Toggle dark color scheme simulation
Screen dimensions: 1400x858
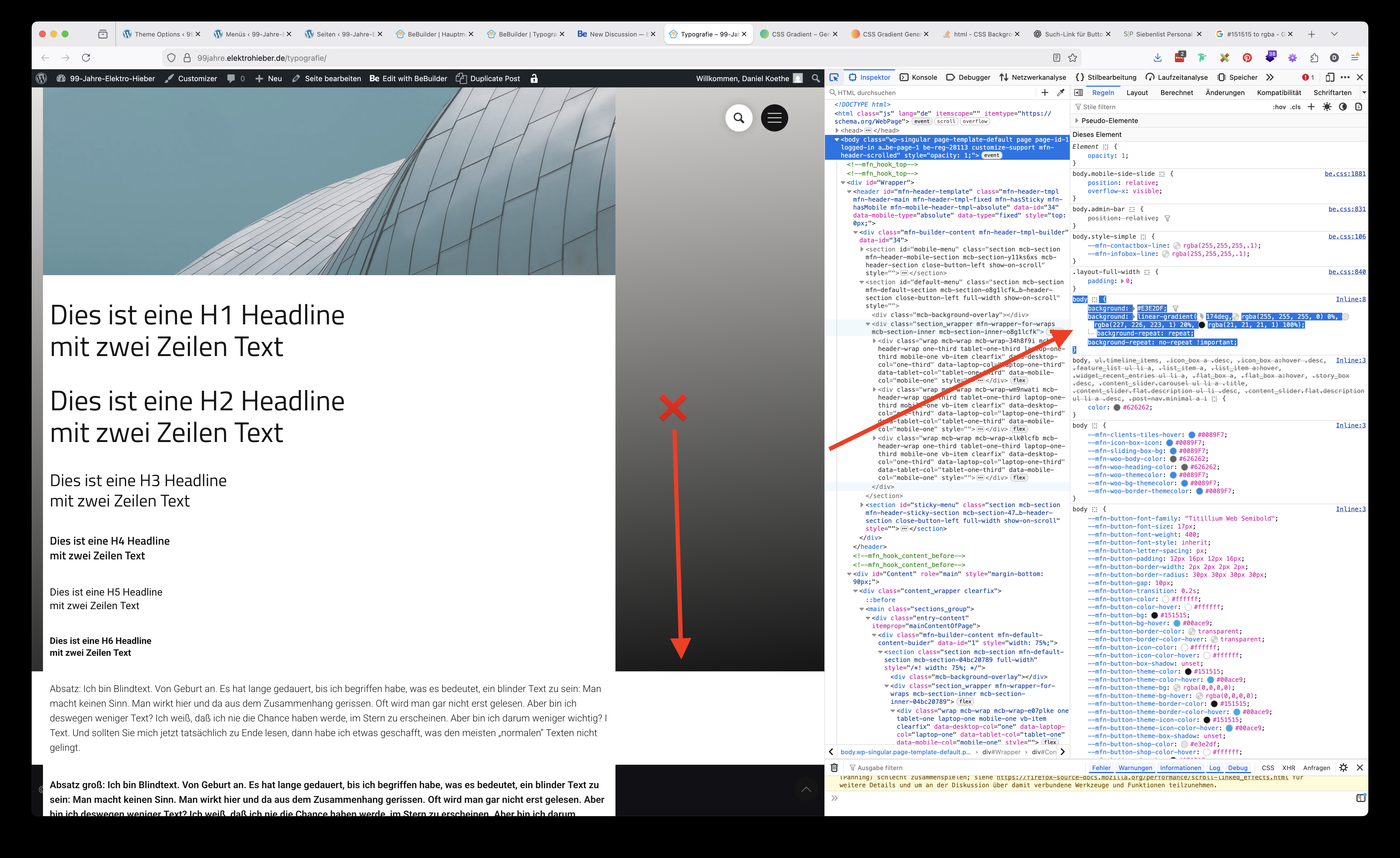[x=1343, y=107]
